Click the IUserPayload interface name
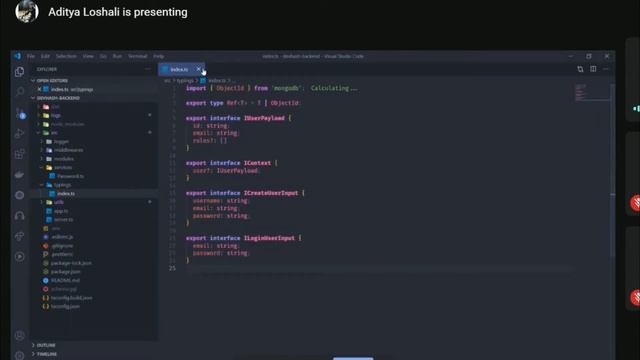Viewport: 640px width, 360px height. click(264, 118)
